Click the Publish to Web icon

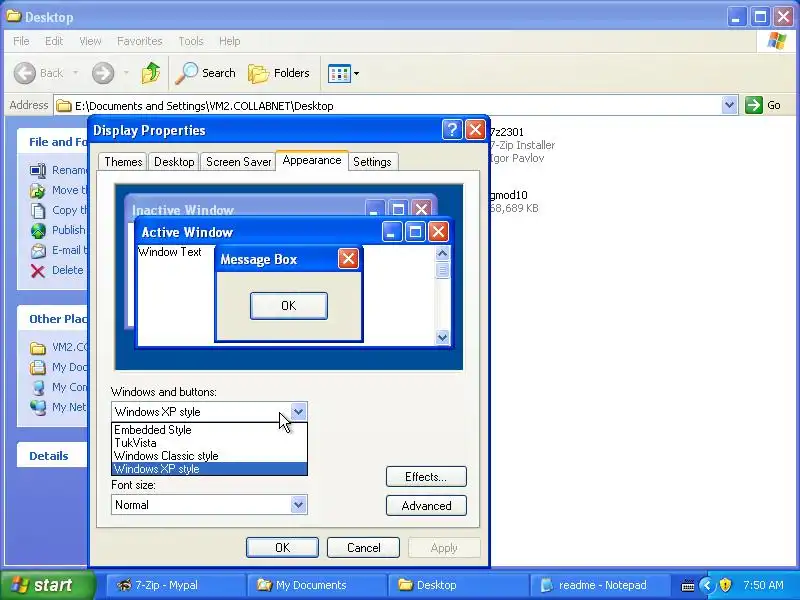[x=38, y=231]
